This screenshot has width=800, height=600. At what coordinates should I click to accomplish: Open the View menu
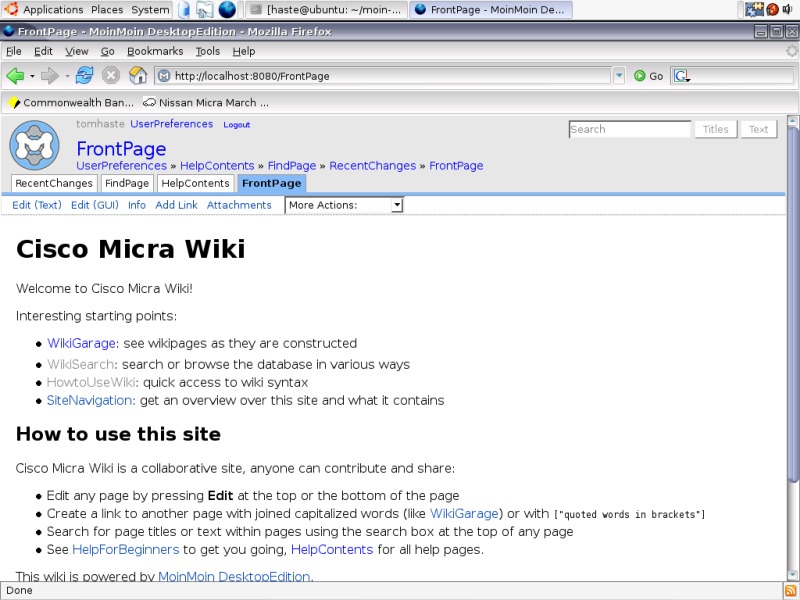(x=77, y=51)
